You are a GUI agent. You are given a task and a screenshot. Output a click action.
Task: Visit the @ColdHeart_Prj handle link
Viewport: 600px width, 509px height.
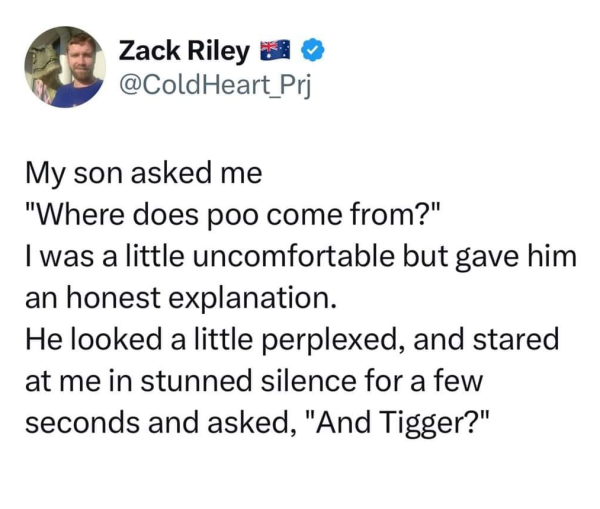tap(215, 85)
